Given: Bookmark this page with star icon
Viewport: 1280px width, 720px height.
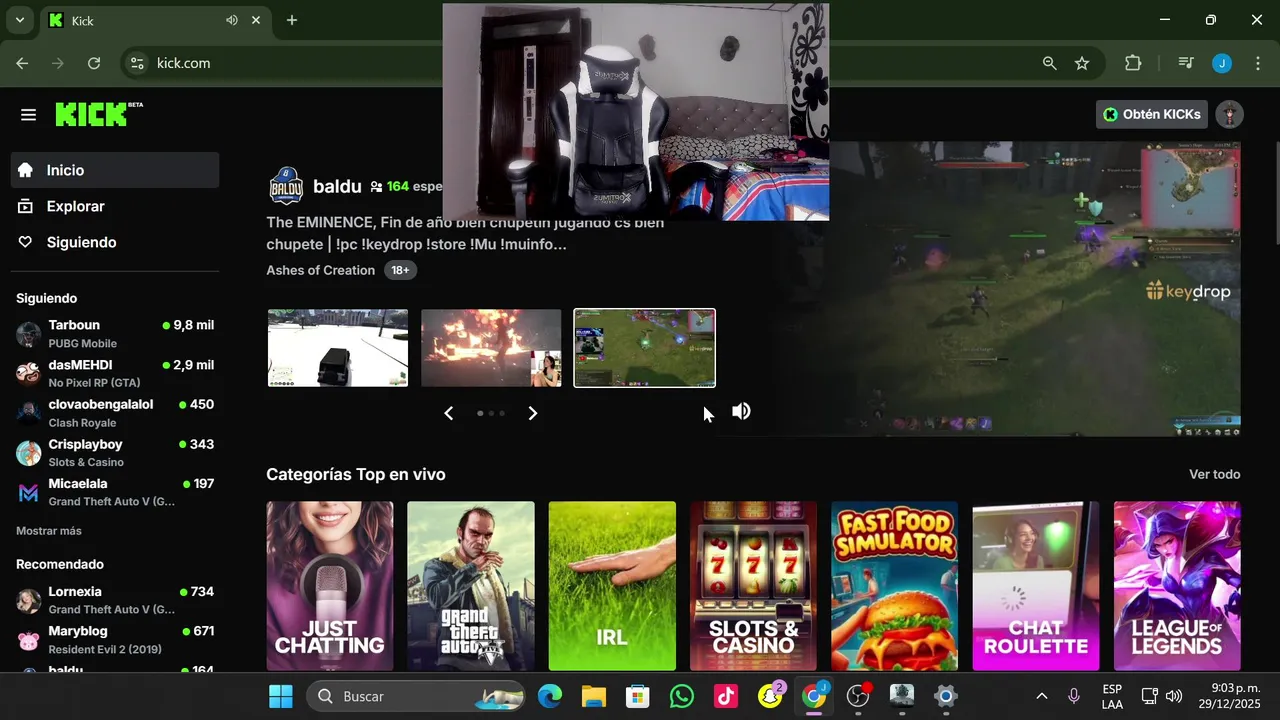Looking at the screenshot, I should tap(1082, 63).
